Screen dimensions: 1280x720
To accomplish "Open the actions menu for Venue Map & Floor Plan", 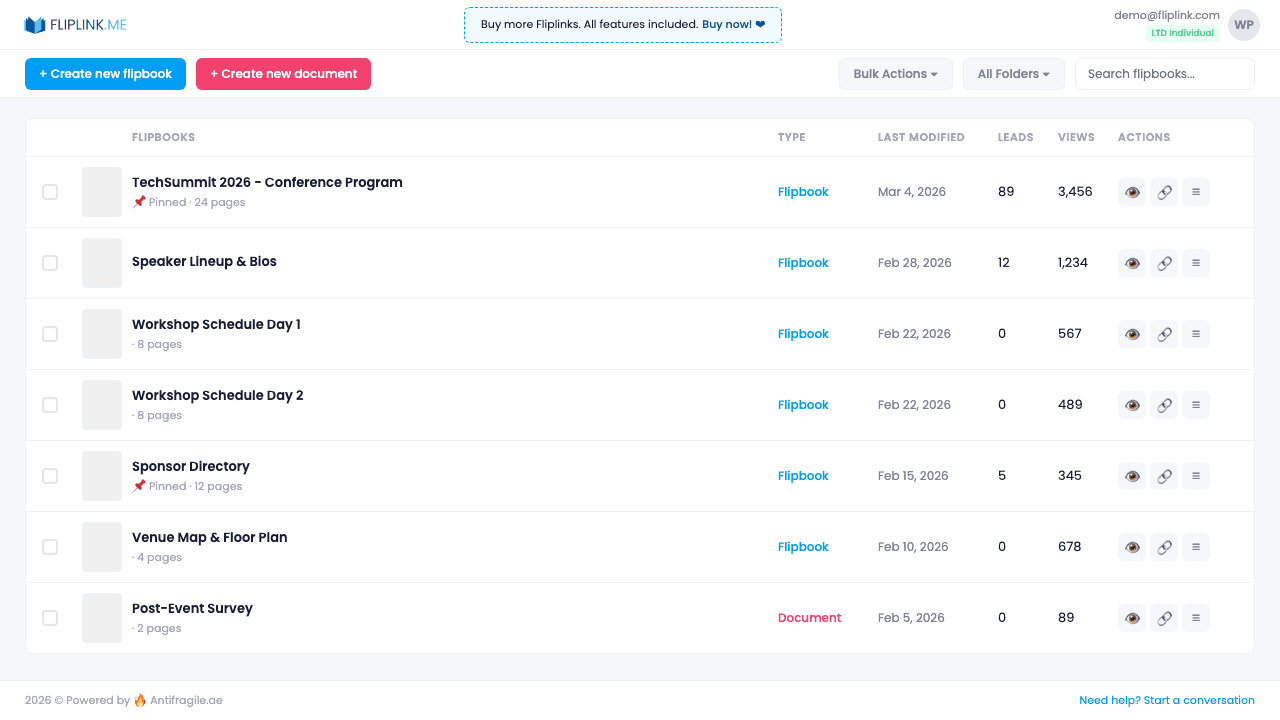I will [1195, 546].
